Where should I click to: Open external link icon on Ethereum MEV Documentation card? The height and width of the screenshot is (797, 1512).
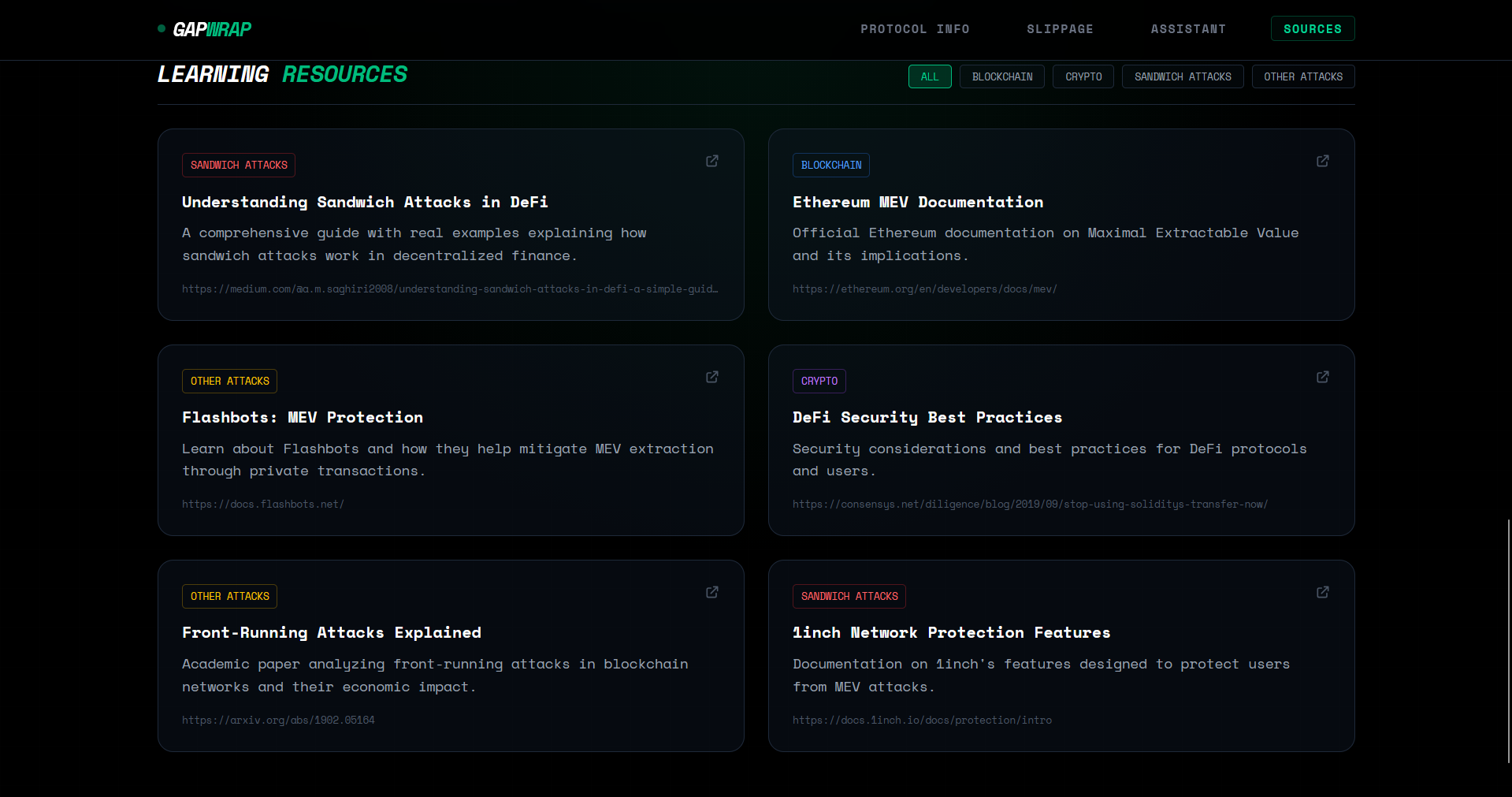[x=1322, y=161]
